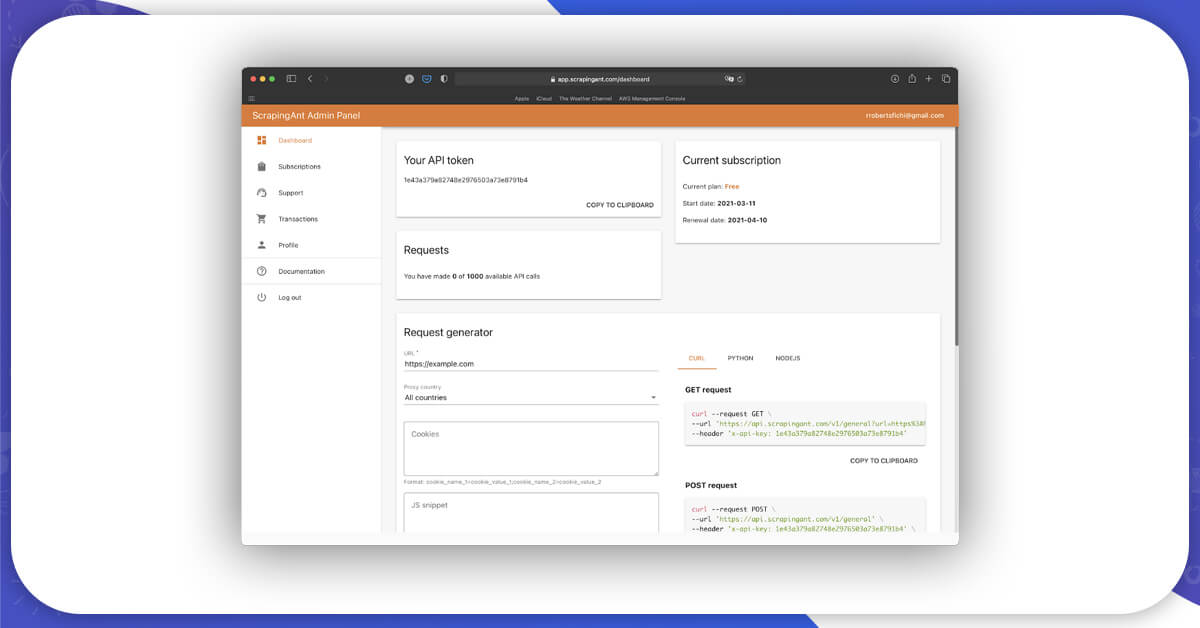Image resolution: width=1200 pixels, height=628 pixels.
Task: Open Documentation menu item
Action: (x=311, y=271)
